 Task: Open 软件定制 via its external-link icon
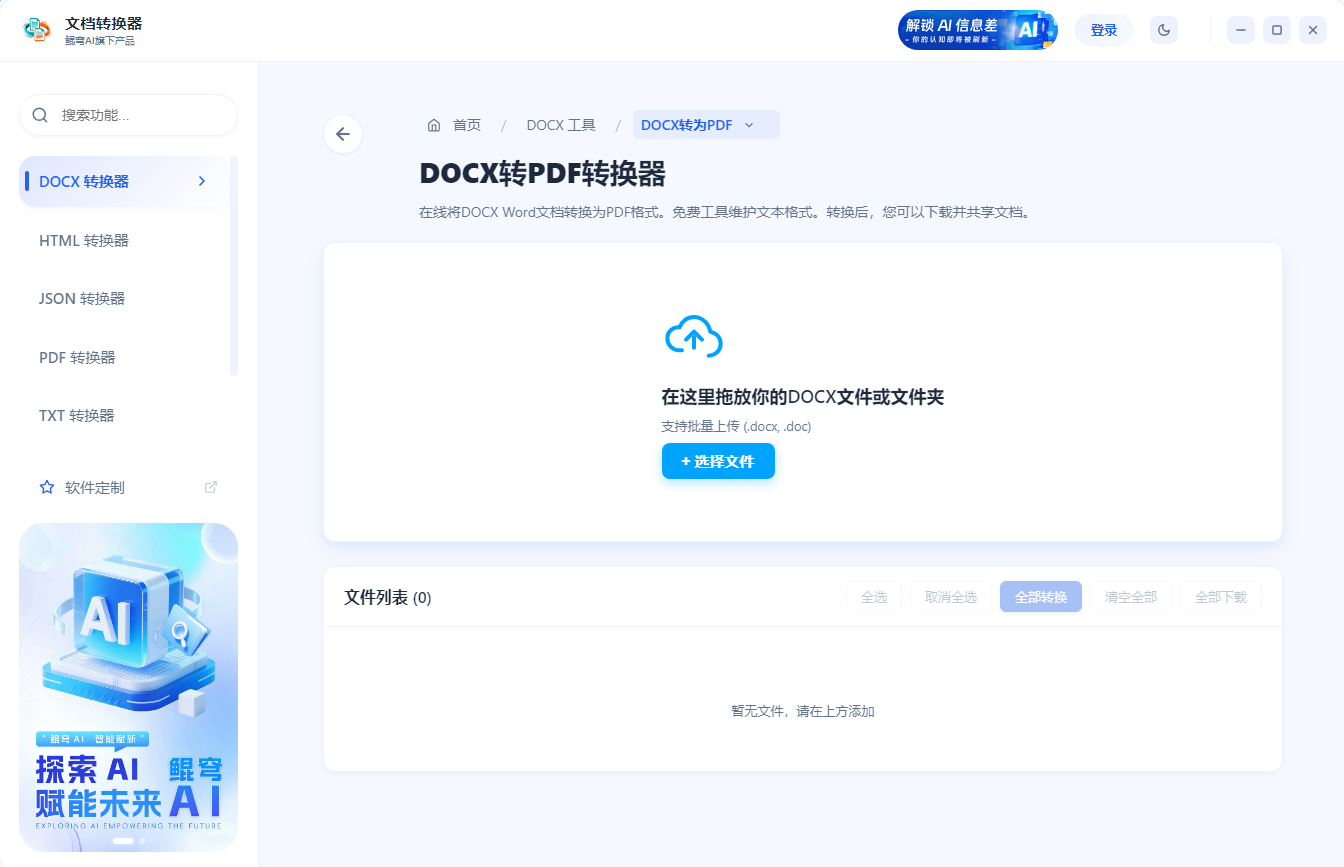211,486
